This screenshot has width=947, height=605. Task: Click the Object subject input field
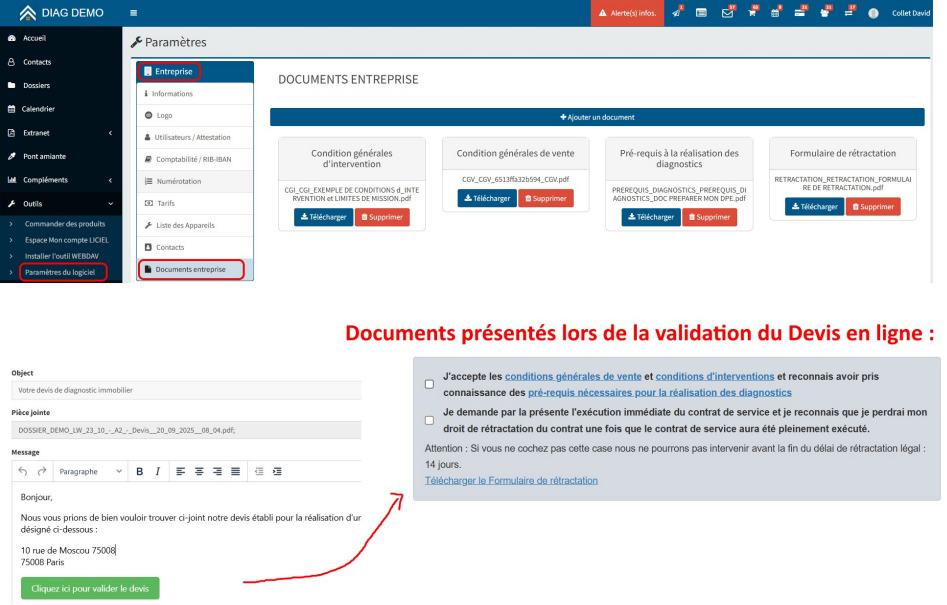[x=186, y=390]
